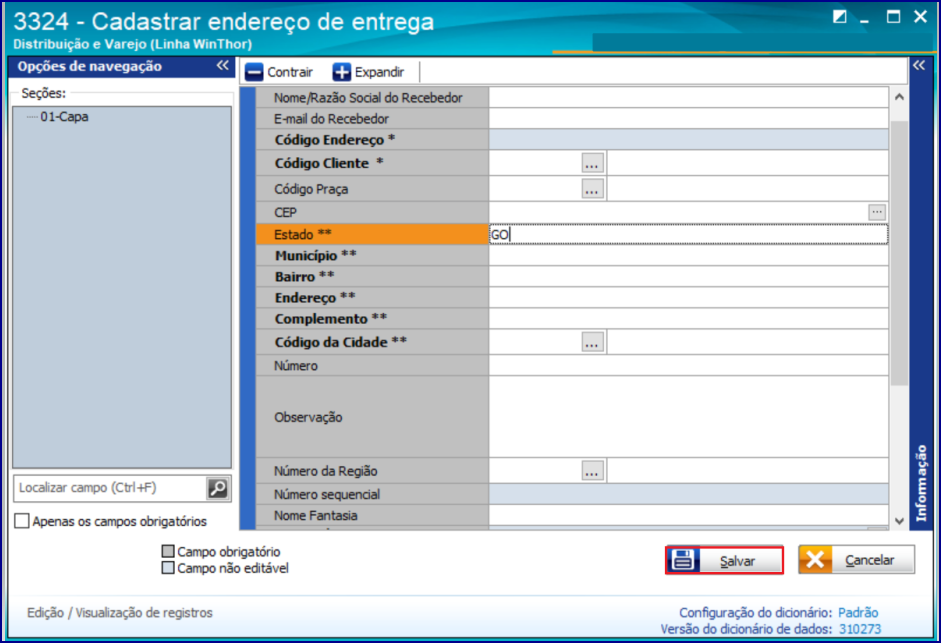941x643 pixels.
Task: Select the 01-Capa section
Action: pos(64,116)
